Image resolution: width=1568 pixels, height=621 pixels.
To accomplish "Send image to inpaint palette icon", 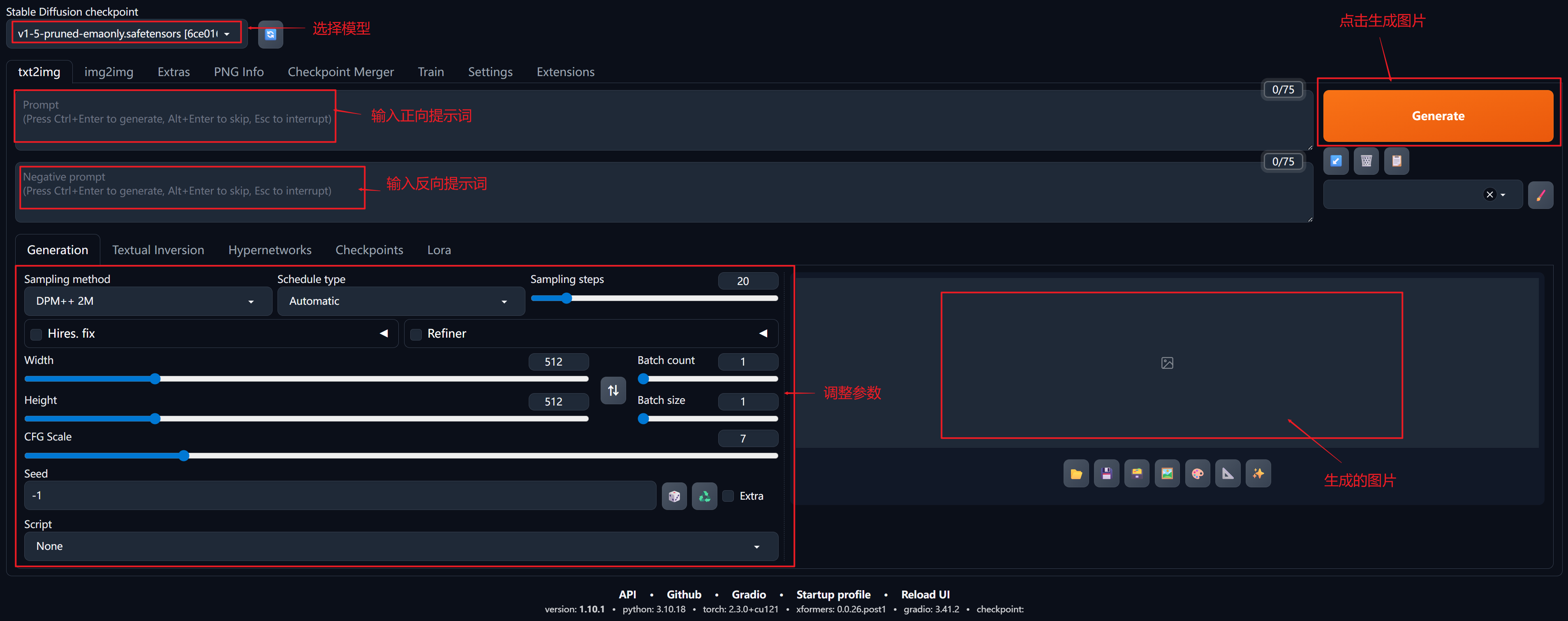I will [1197, 474].
